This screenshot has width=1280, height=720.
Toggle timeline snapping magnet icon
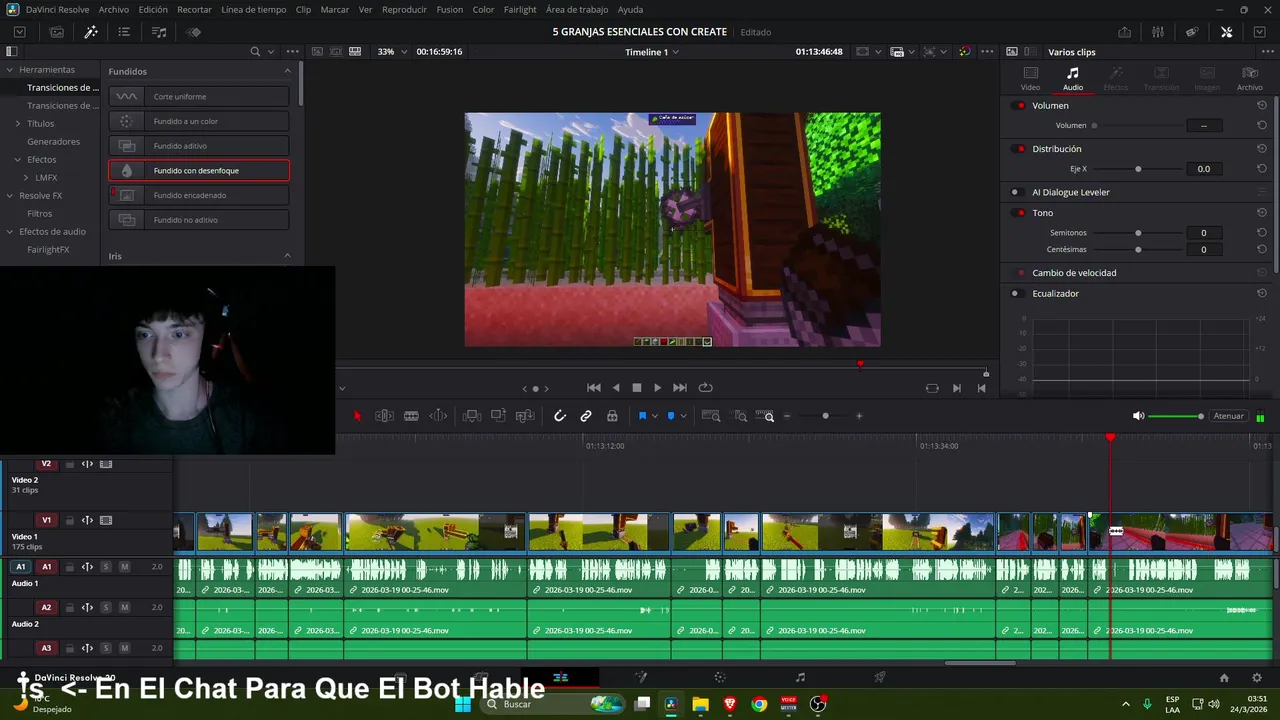point(560,416)
